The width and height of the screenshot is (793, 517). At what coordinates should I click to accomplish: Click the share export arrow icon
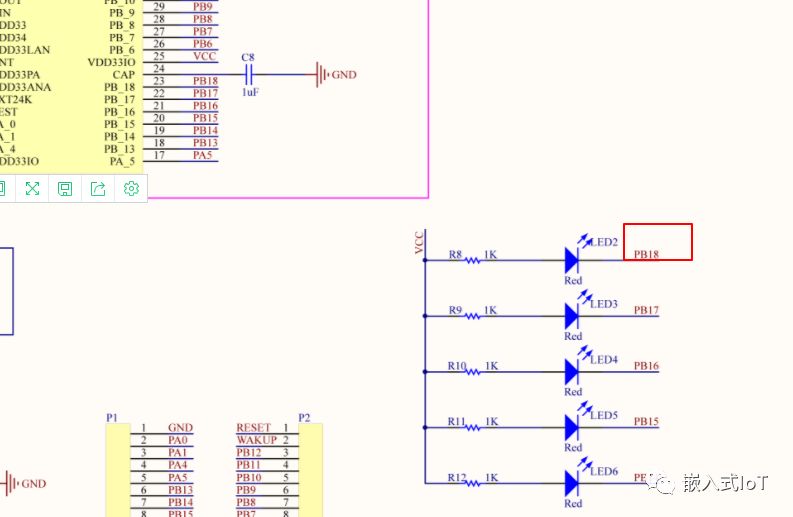[x=98, y=188]
